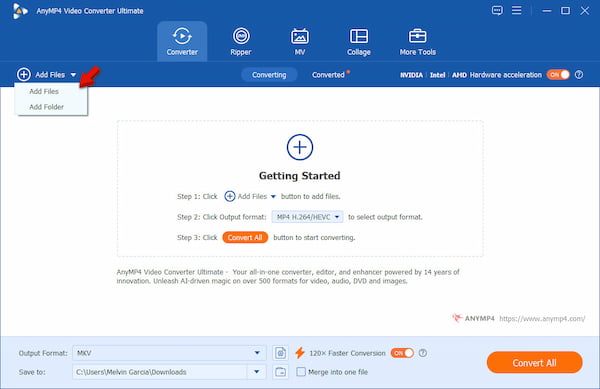The width and height of the screenshot is (600, 389).
Task: Open hardware acceleration help icon
Action: 579,75
